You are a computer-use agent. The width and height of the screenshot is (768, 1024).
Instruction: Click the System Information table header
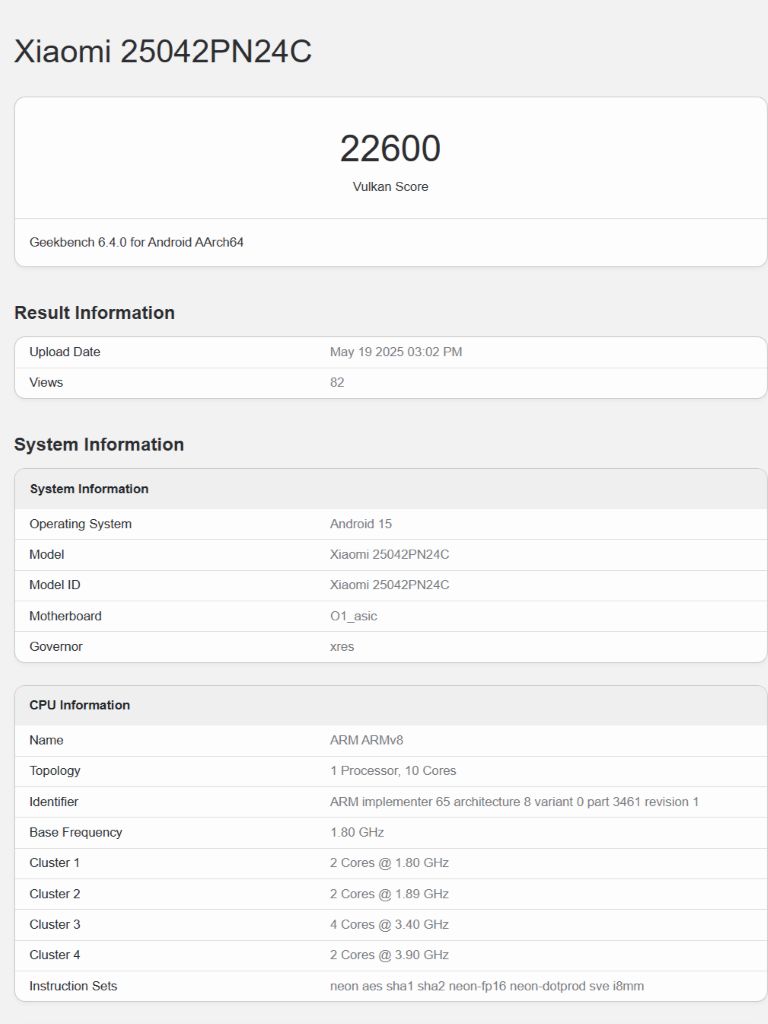point(89,489)
